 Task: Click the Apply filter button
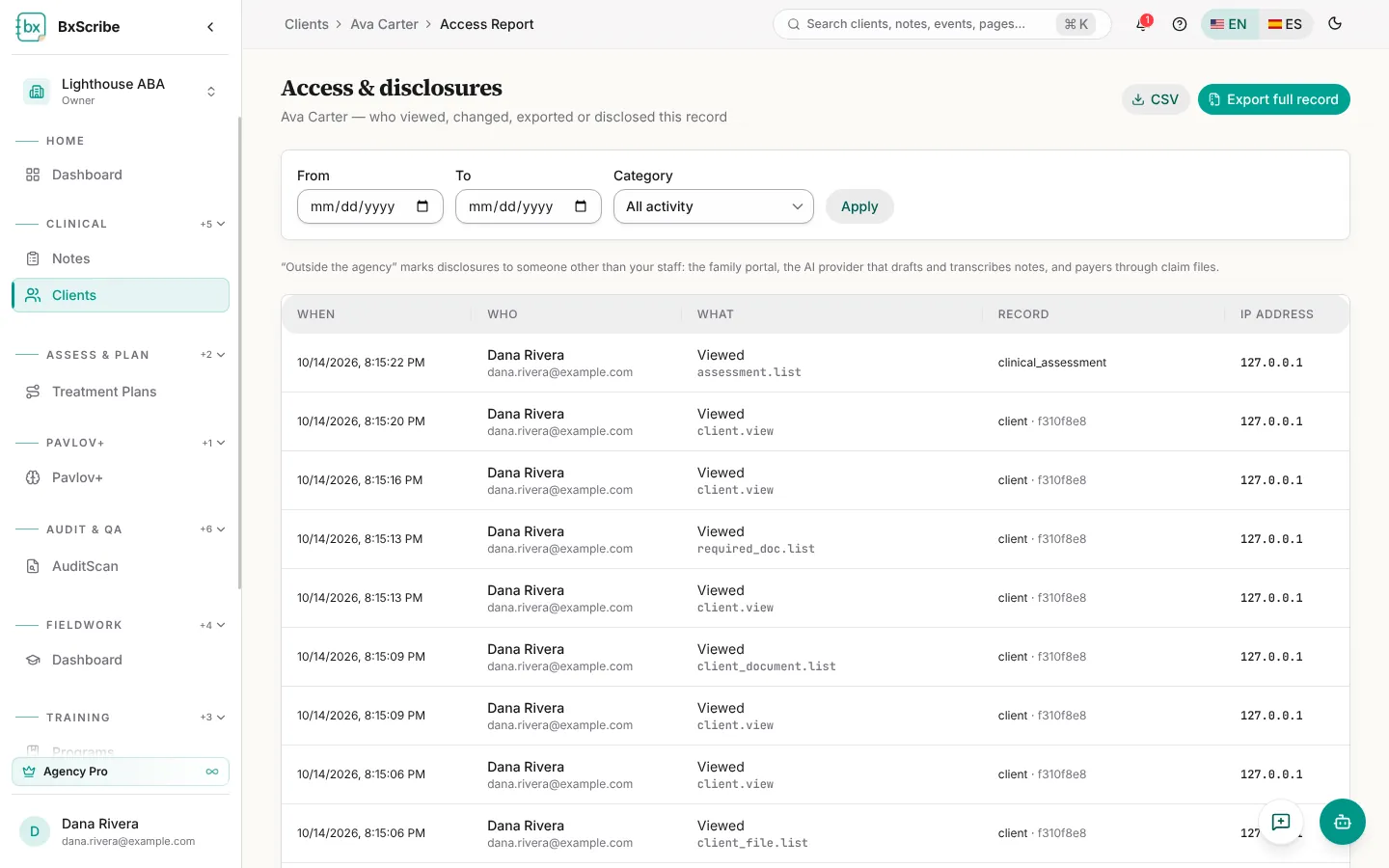(x=859, y=206)
